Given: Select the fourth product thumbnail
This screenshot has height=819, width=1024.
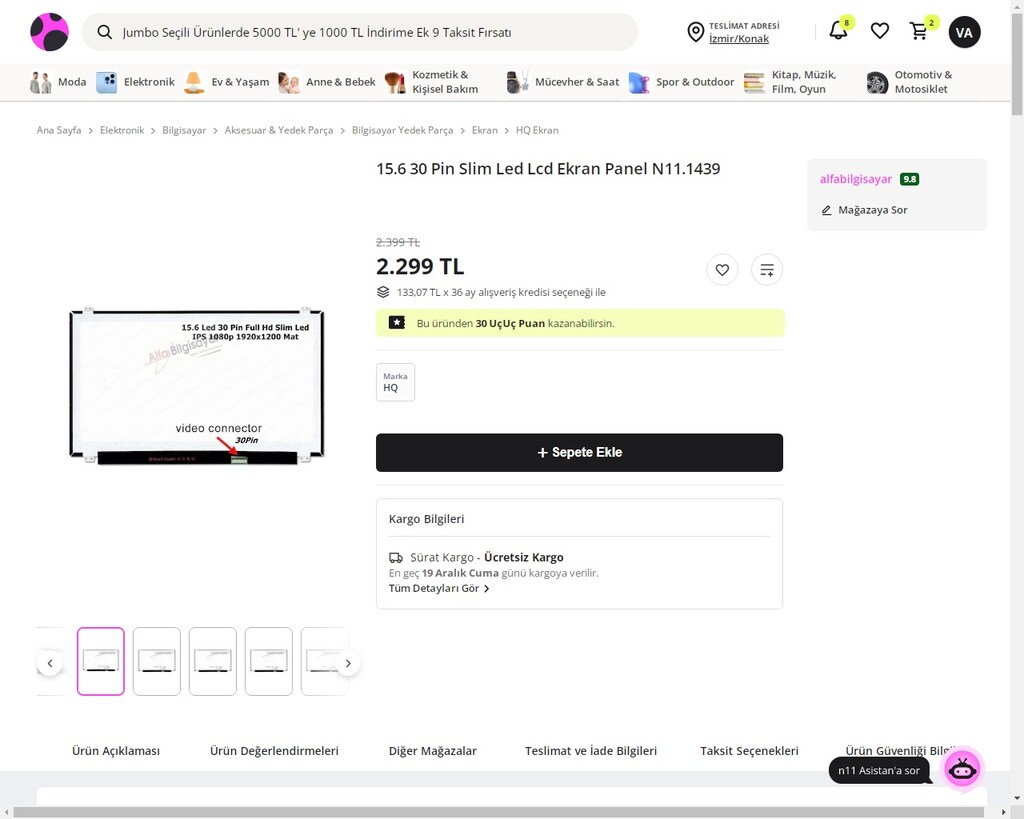Looking at the screenshot, I should point(268,662).
